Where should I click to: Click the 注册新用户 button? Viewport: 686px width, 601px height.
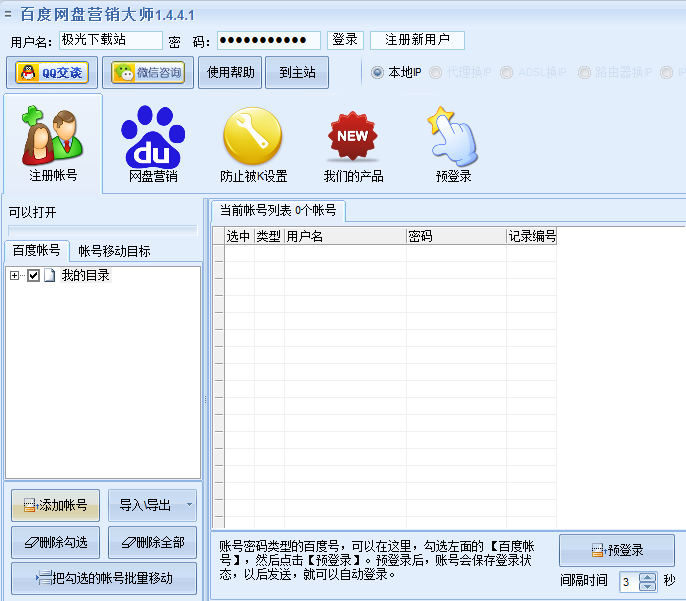click(417, 40)
